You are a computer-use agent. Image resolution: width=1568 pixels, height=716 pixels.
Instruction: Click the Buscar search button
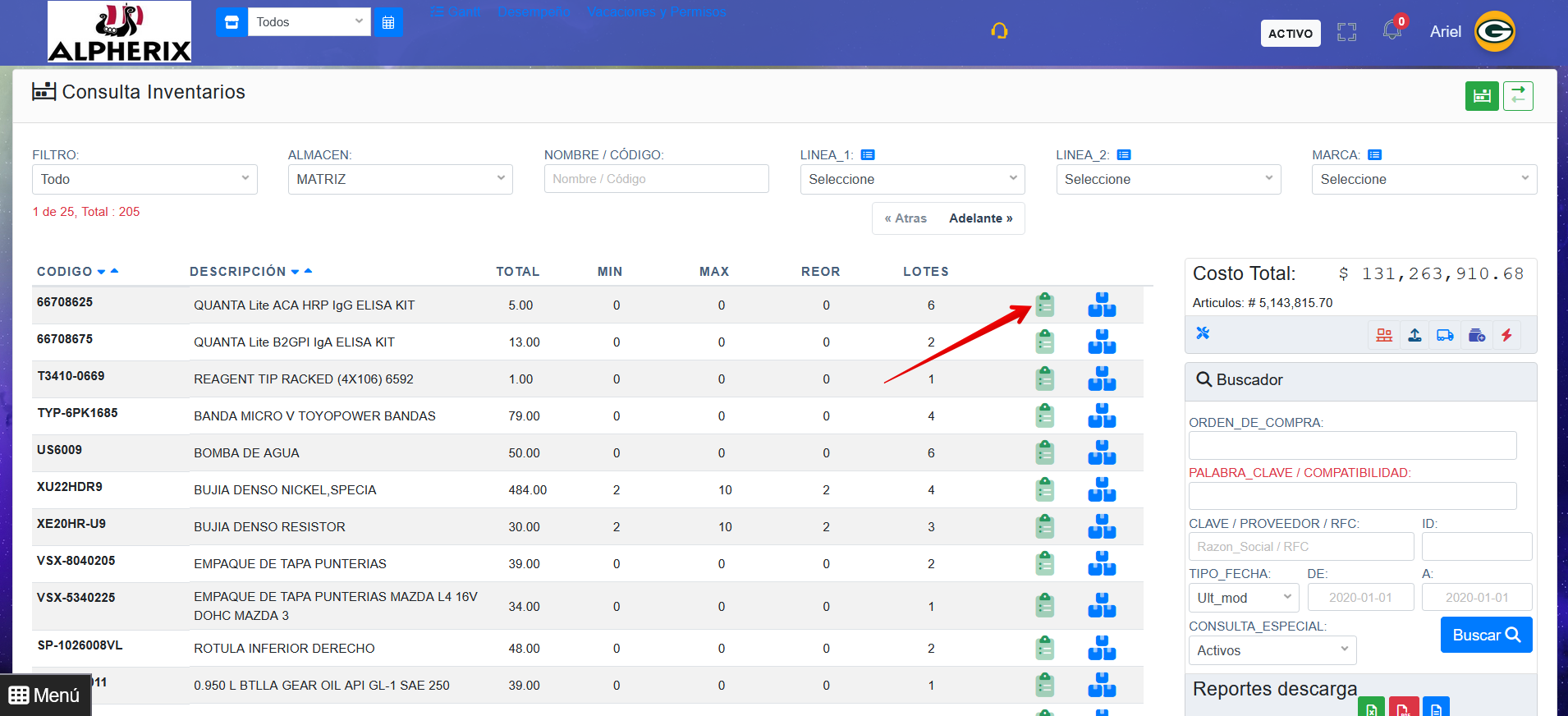point(1485,635)
